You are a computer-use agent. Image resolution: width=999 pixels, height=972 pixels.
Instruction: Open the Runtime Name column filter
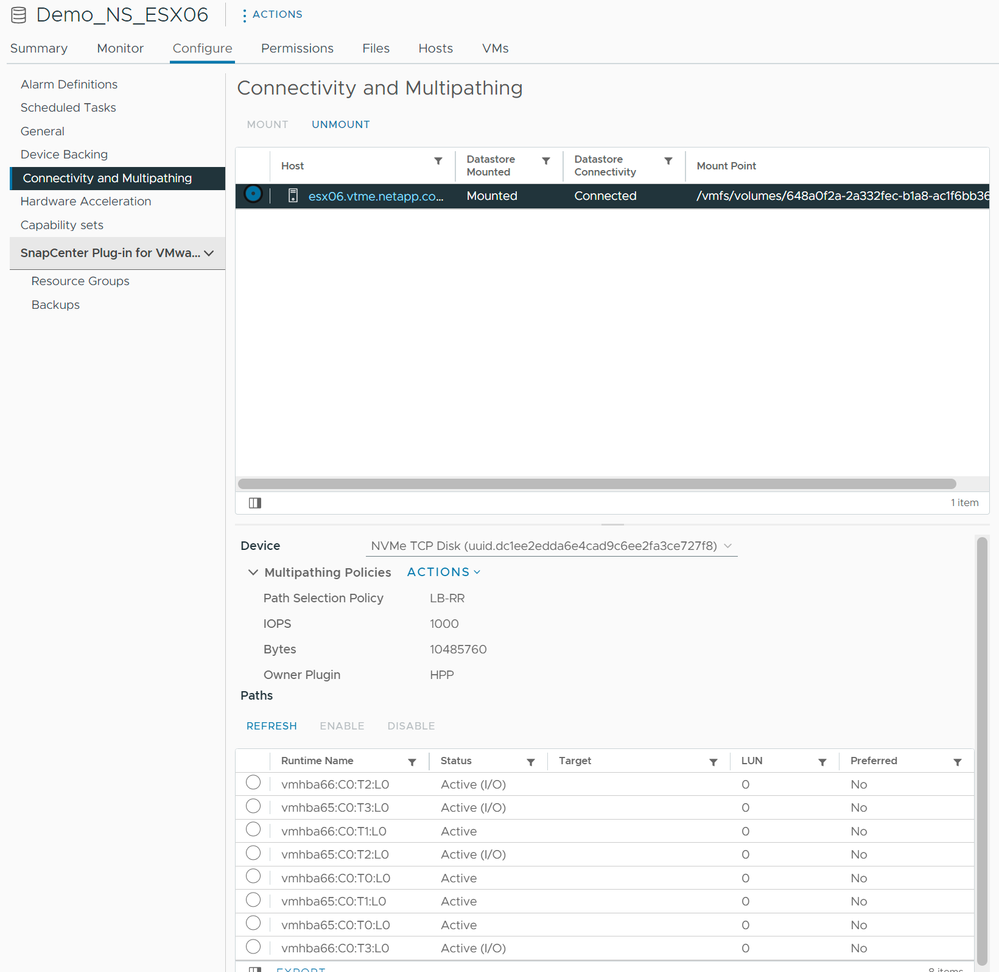(412, 762)
